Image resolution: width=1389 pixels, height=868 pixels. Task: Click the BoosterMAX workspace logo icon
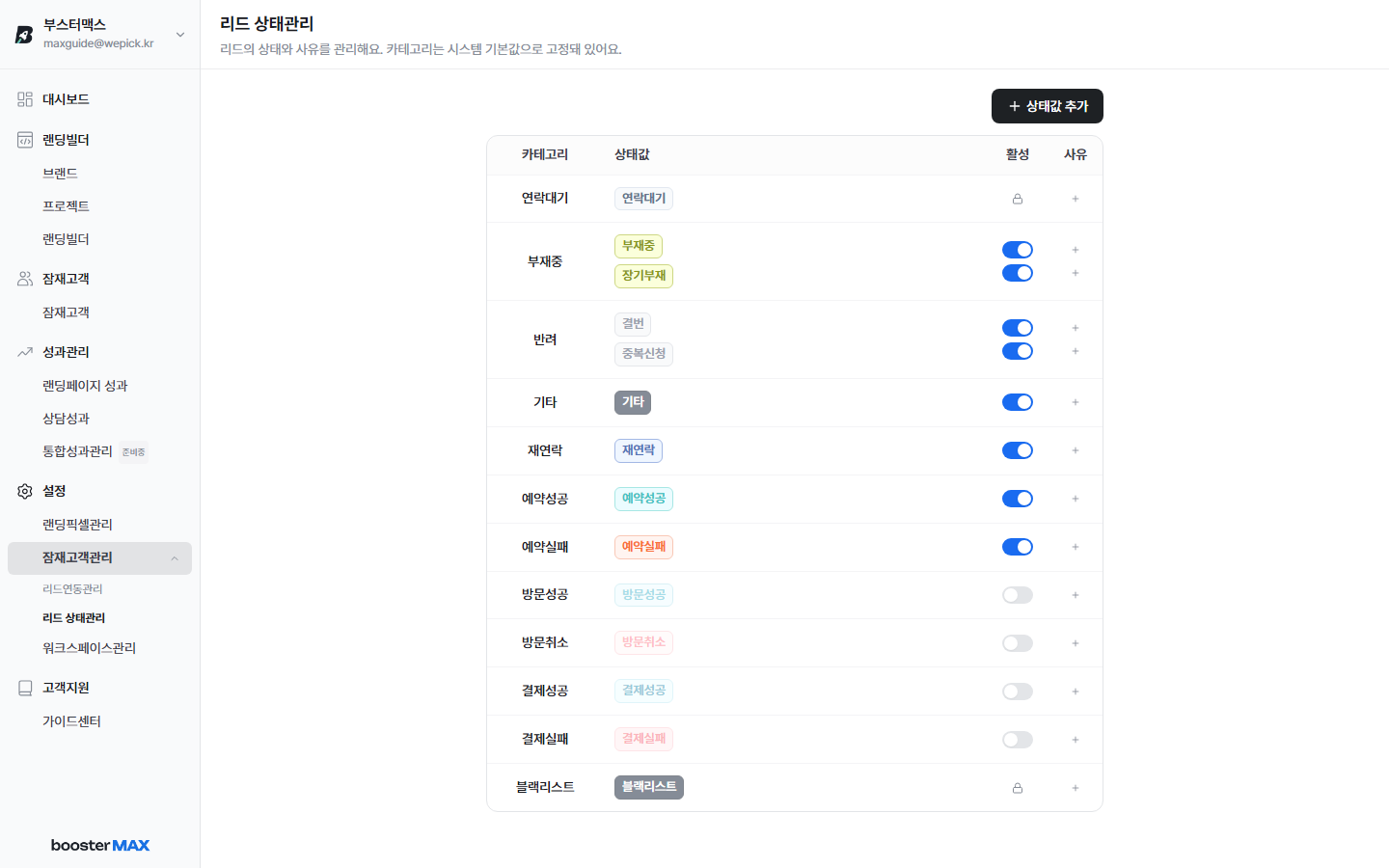point(24,35)
